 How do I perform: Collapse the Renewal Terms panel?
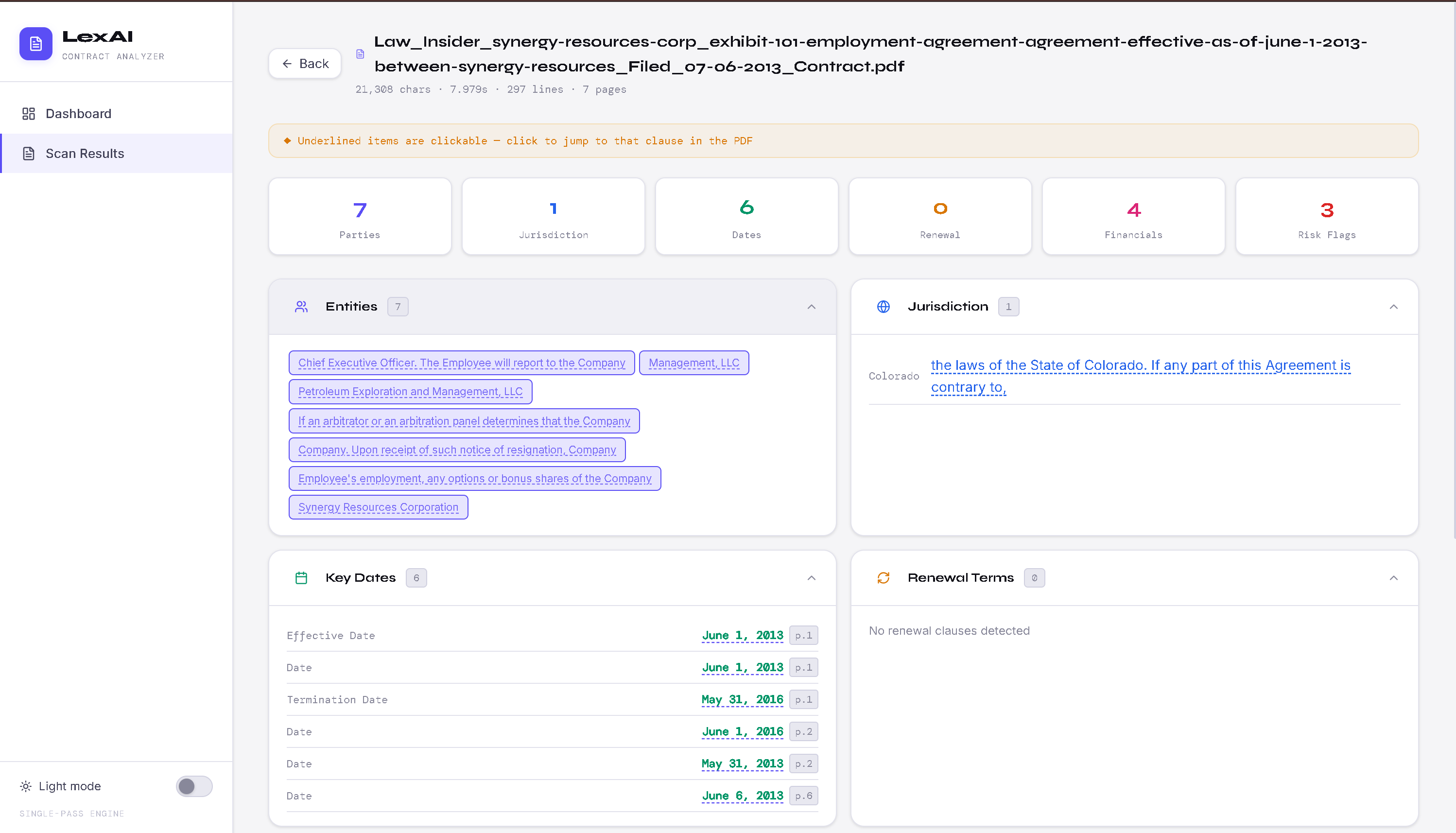[1394, 578]
